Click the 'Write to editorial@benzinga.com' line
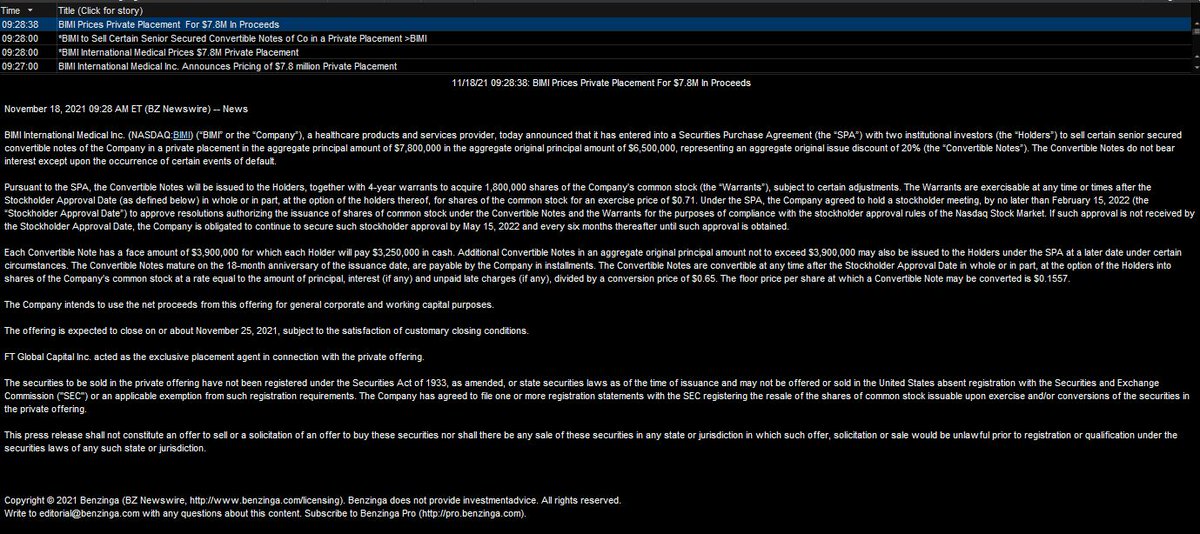This screenshot has width=1200, height=534. coord(265,513)
